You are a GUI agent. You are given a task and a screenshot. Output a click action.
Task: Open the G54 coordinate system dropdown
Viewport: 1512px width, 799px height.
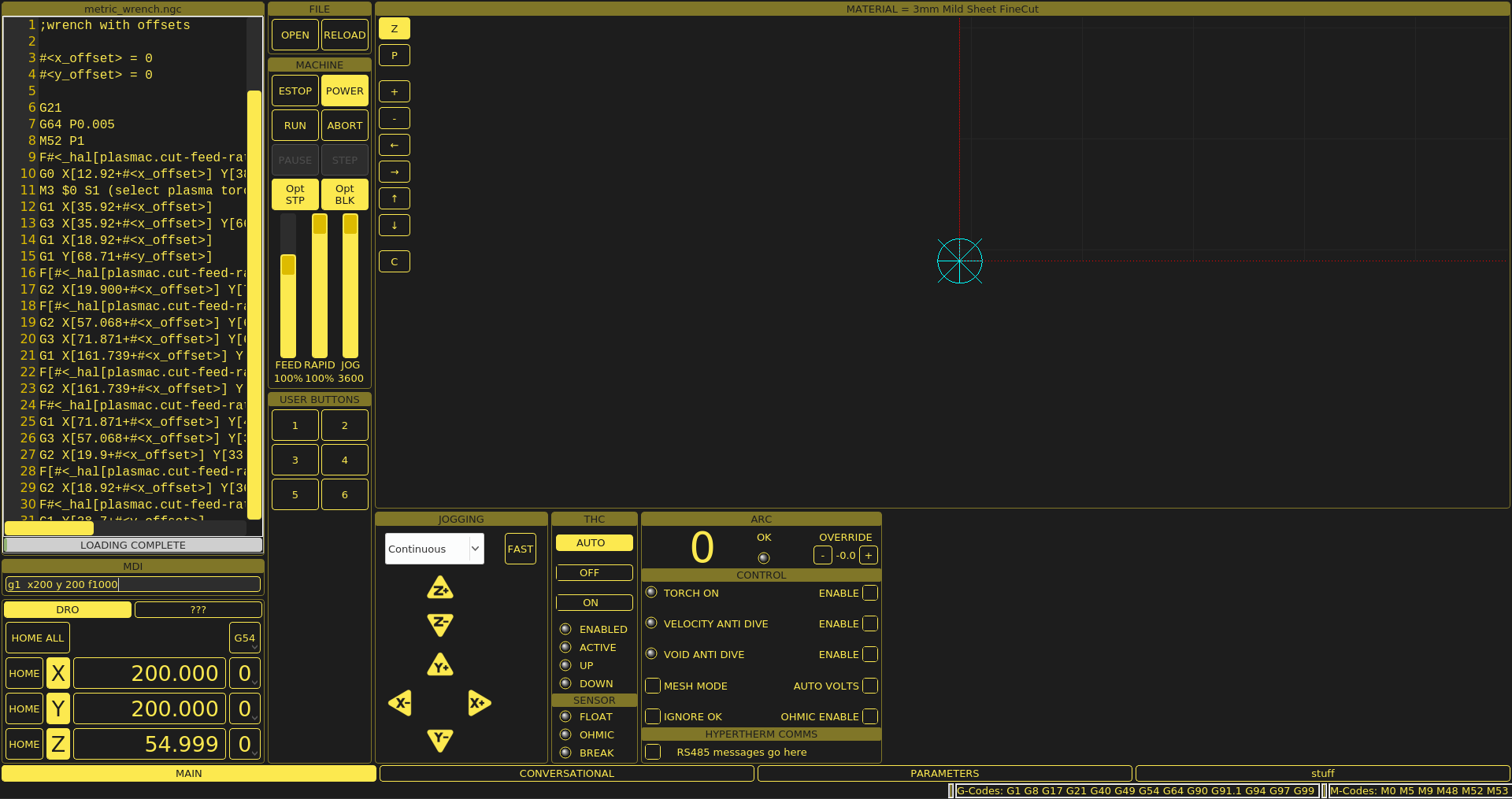[245, 638]
